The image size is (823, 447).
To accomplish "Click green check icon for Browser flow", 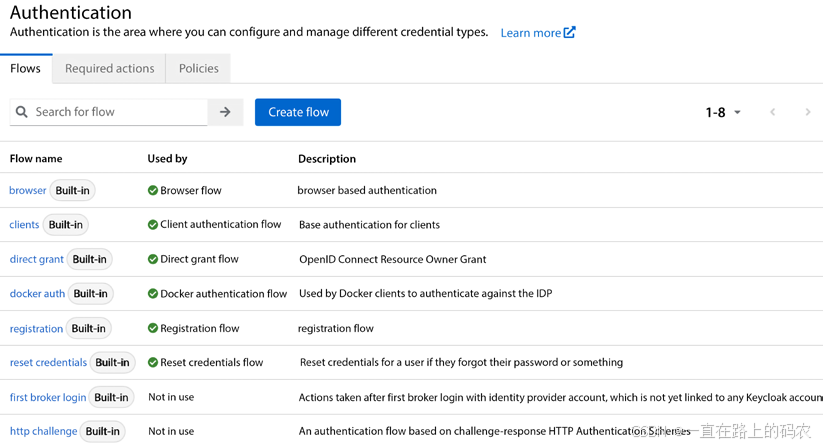I will click(153, 190).
